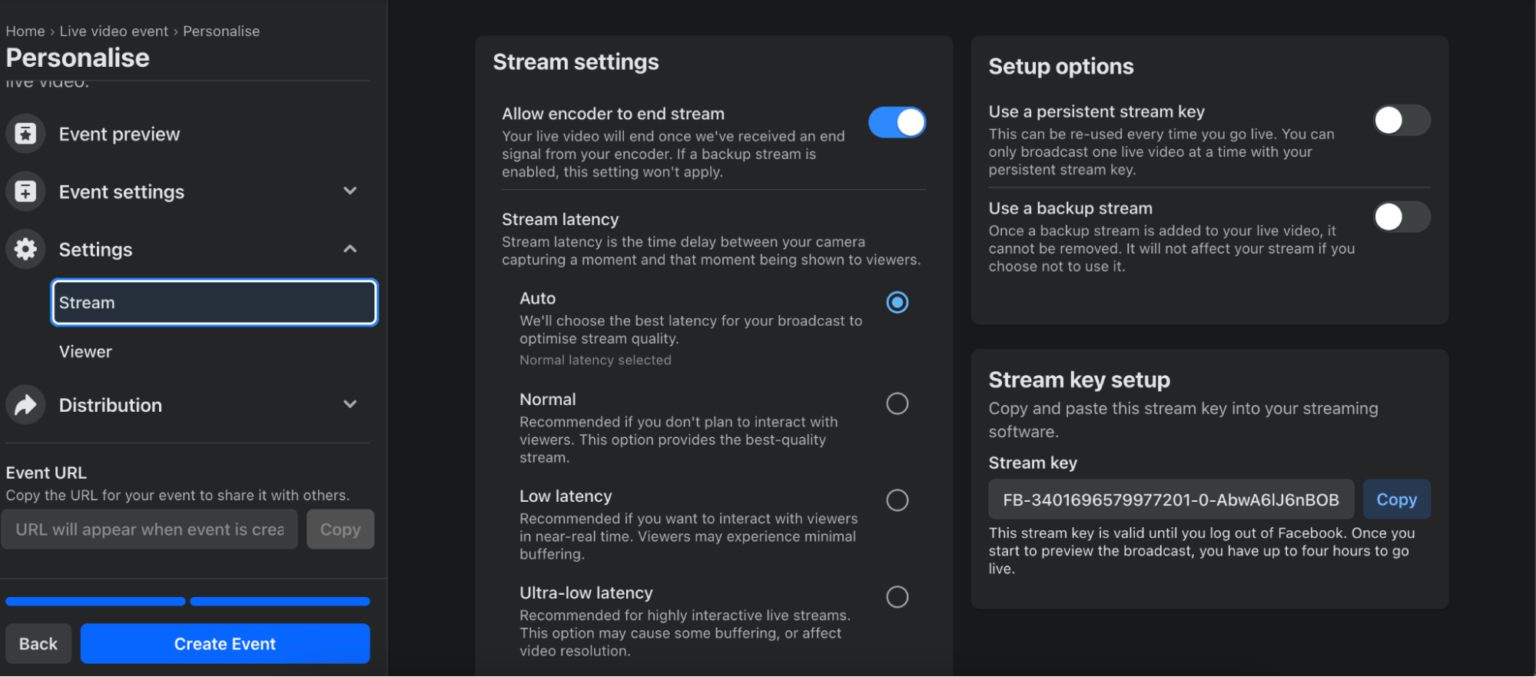Screen dimensions: 1536x677
Task: Collapse the Settings section chevron
Action: (350, 249)
